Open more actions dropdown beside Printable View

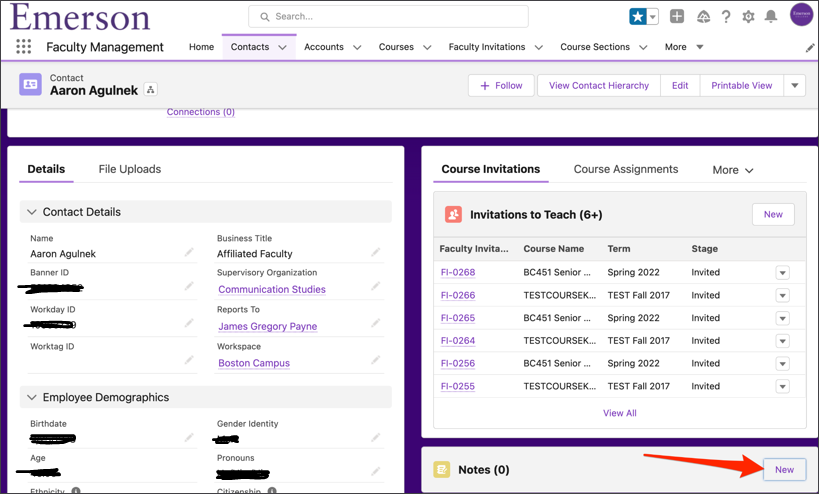(794, 86)
